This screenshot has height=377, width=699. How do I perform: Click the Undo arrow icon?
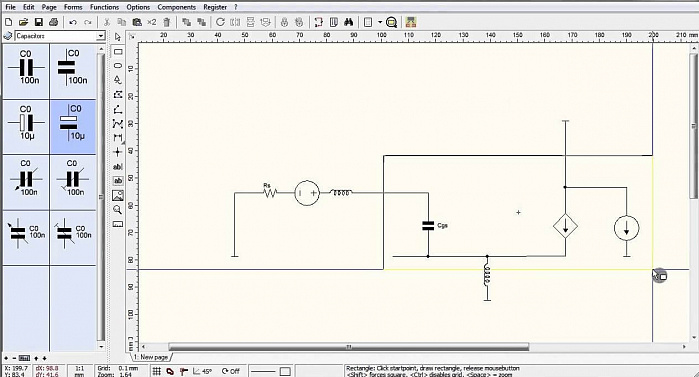[73, 22]
